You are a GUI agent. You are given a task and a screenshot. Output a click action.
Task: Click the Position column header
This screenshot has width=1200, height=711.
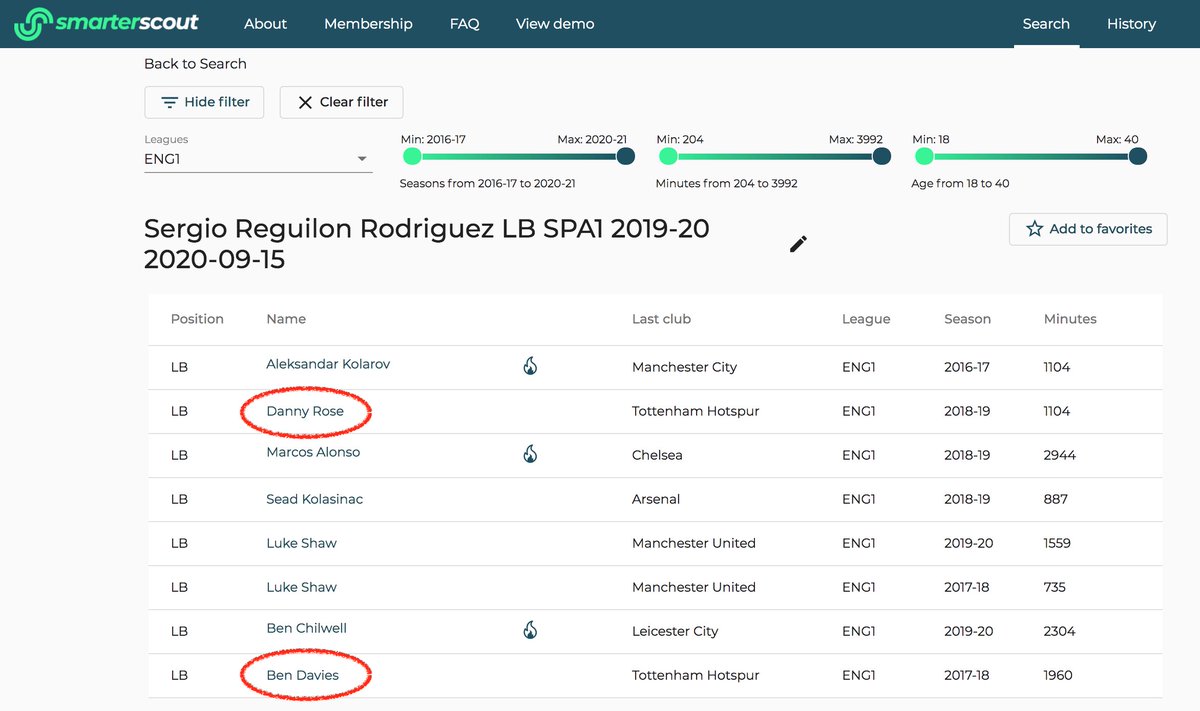[197, 319]
